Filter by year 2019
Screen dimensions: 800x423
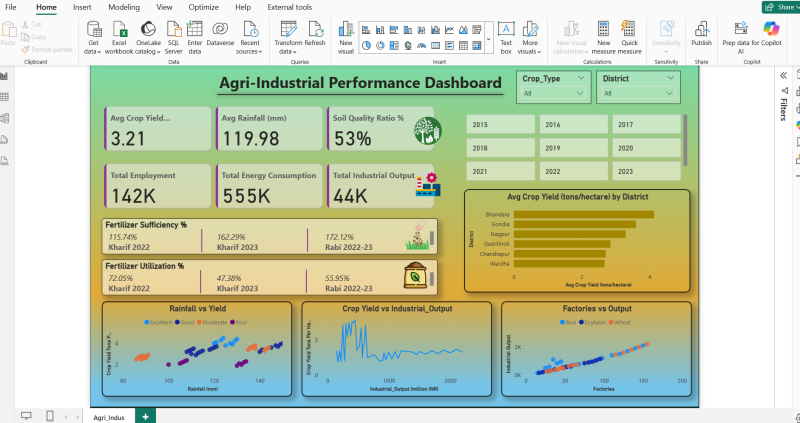pos(573,148)
